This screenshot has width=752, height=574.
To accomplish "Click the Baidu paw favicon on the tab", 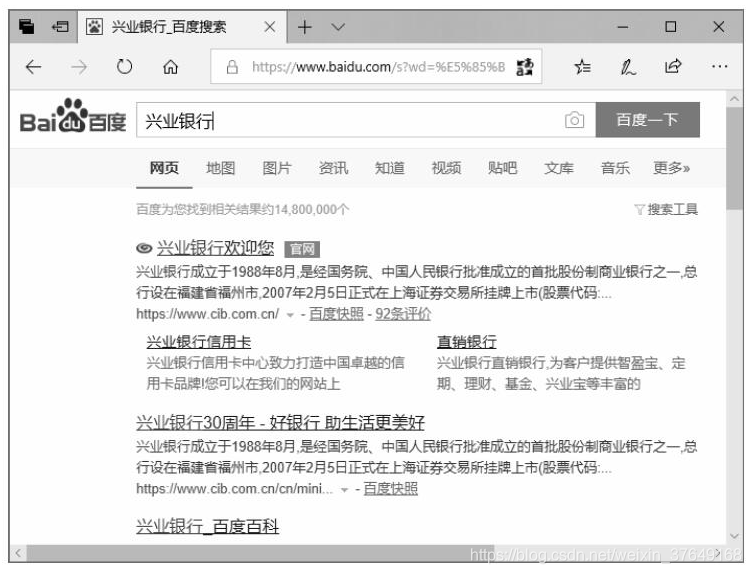I will (94, 26).
